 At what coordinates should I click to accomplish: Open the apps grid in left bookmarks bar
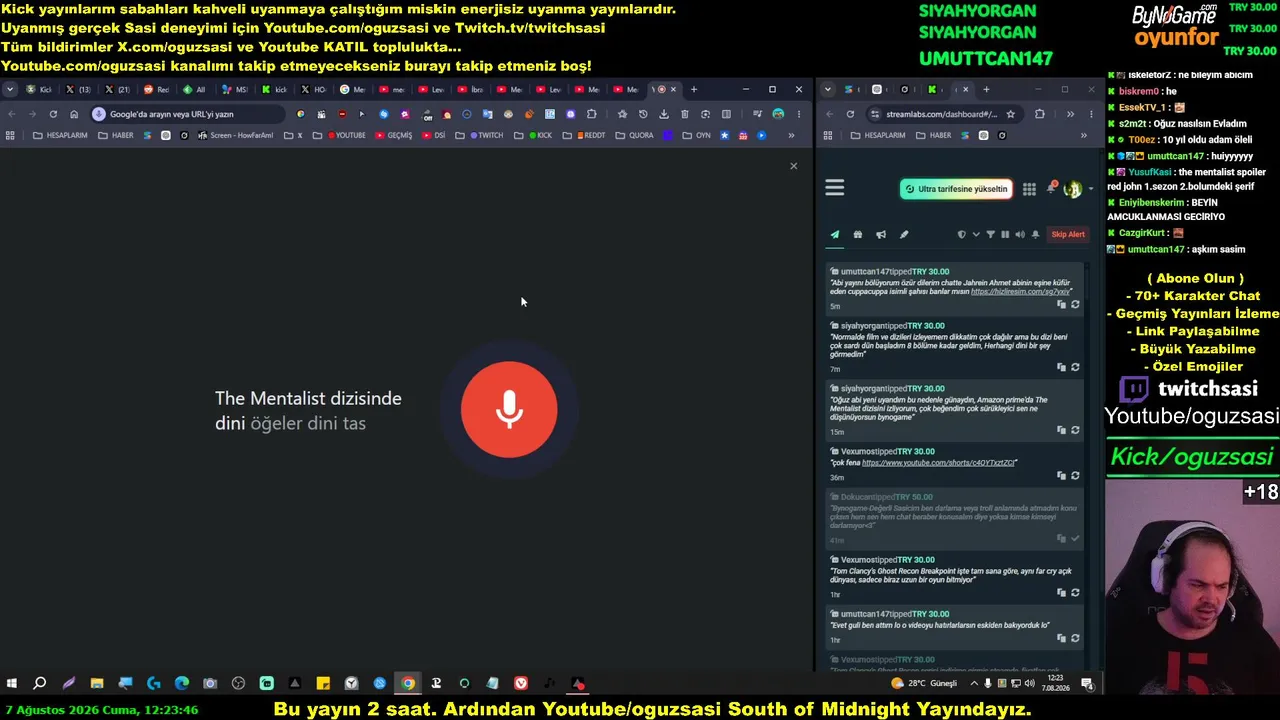(10, 135)
